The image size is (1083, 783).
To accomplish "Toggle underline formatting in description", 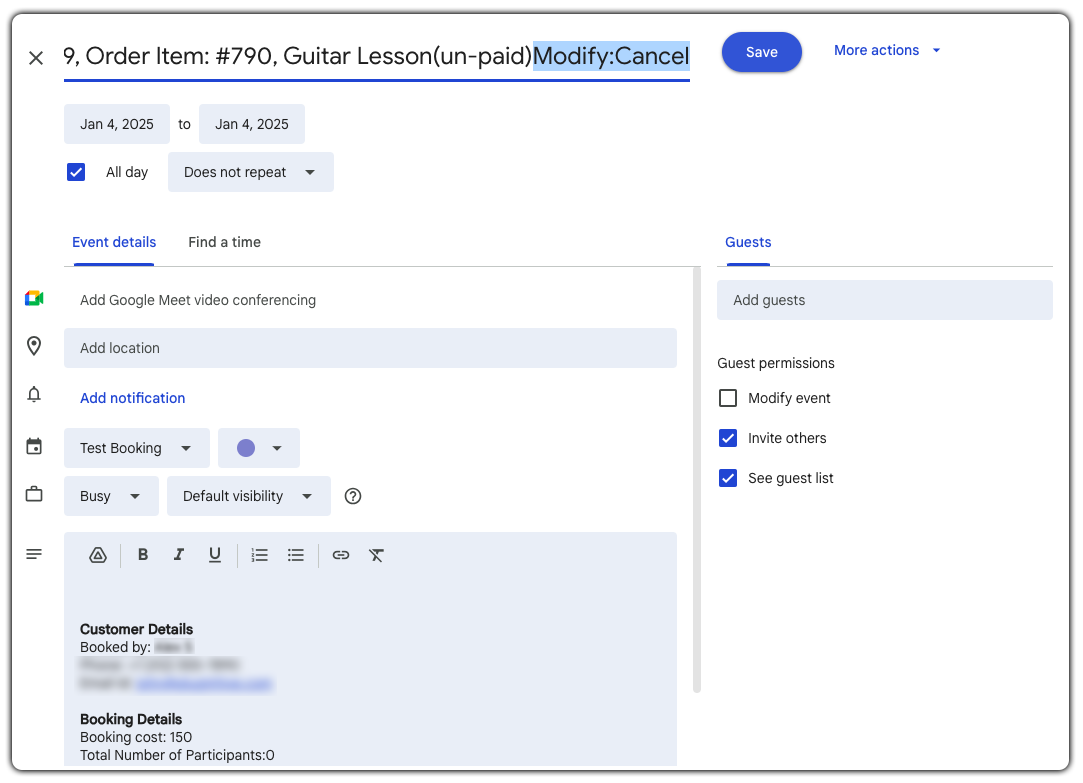I will (215, 555).
